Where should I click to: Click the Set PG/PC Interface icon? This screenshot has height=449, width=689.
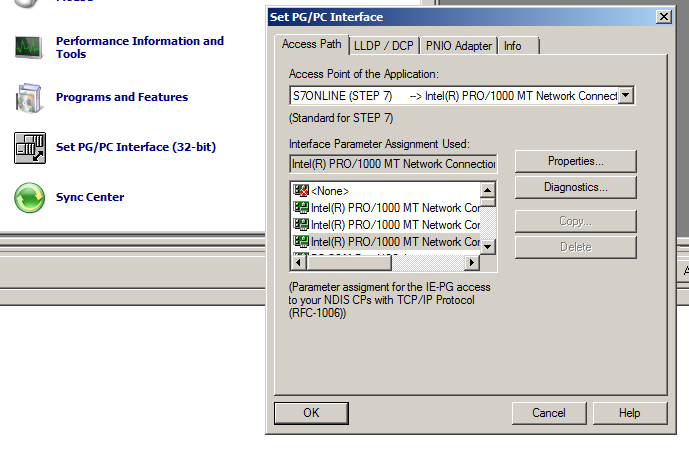[30, 148]
